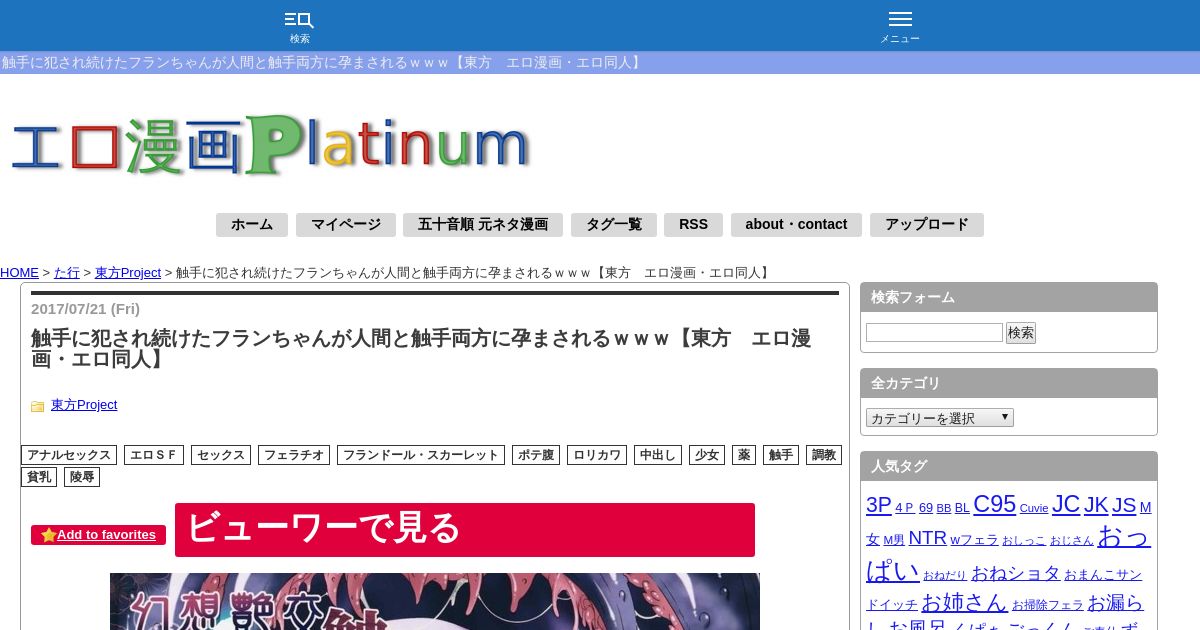Click the cover image thumbnail below the buttons
Image resolution: width=1200 pixels, height=630 pixels.
(x=435, y=601)
